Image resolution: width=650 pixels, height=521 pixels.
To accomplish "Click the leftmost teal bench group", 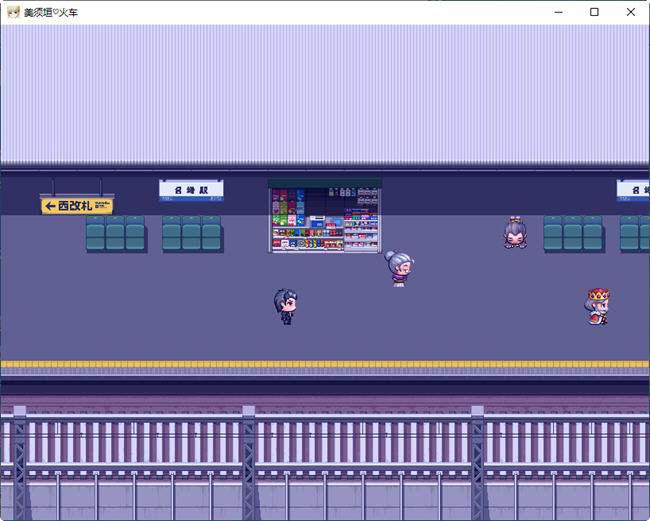I will (115, 233).
